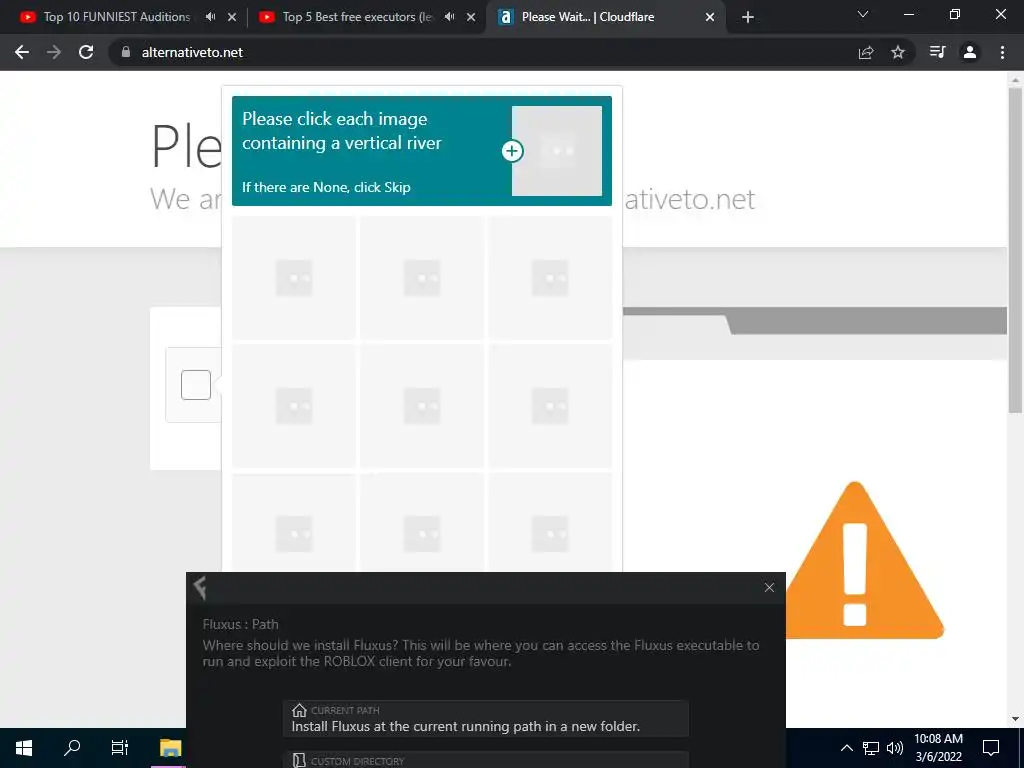1024x768 pixels.
Task: Bookmark this page with the star
Action: [x=898, y=52]
